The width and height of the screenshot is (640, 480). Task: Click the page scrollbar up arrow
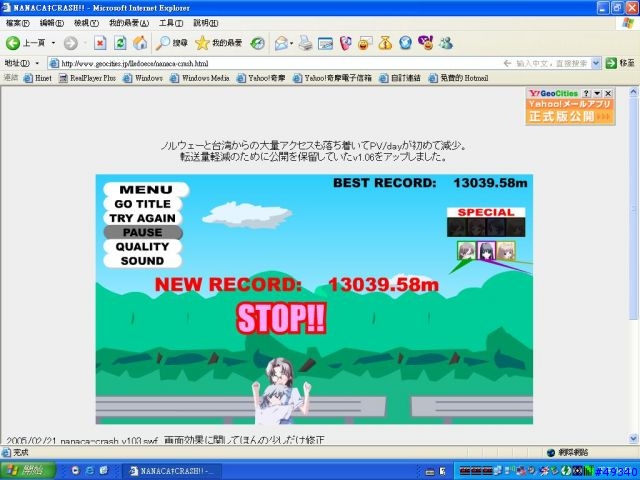pyautogui.click(x=633, y=92)
